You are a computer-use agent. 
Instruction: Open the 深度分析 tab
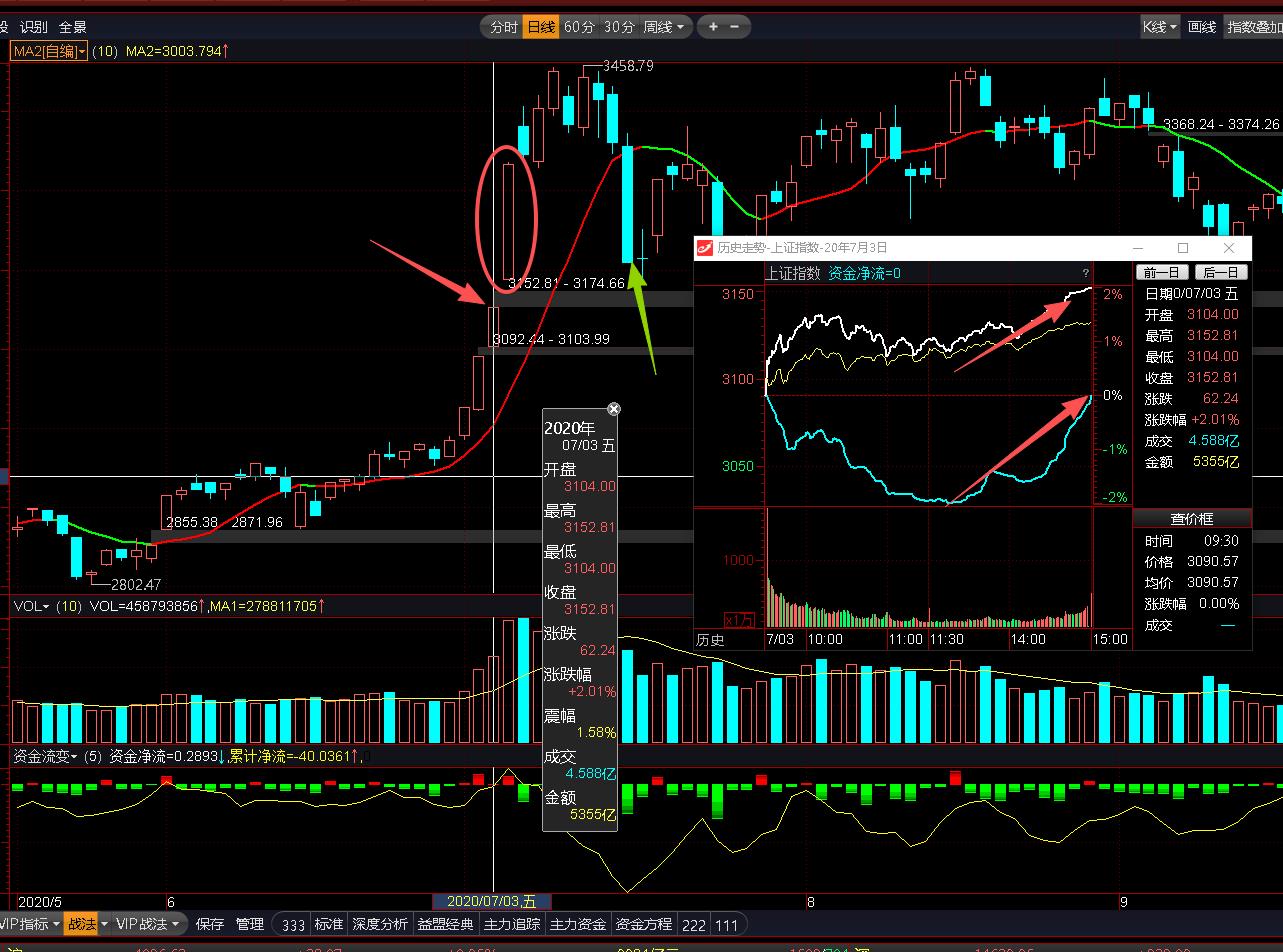click(380, 924)
